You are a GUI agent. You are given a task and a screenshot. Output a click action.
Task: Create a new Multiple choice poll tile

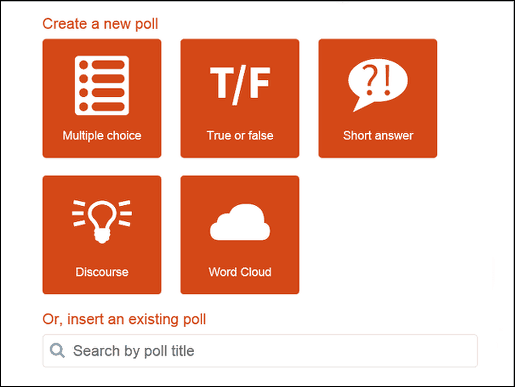102,98
